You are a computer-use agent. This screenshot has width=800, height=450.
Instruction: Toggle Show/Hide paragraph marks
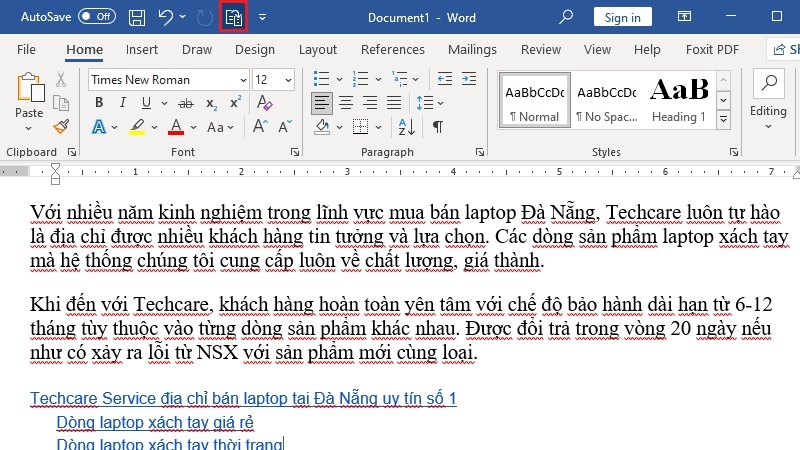coord(438,127)
